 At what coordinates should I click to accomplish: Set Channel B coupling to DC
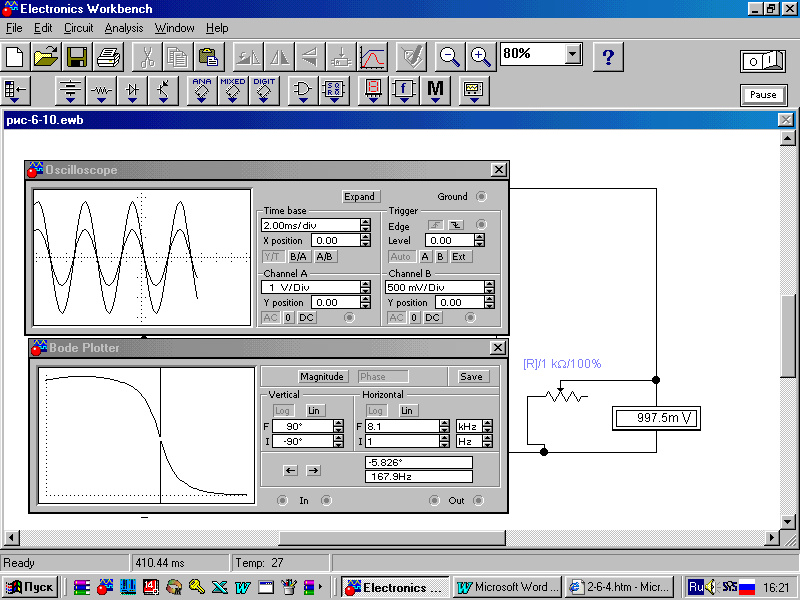(432, 317)
